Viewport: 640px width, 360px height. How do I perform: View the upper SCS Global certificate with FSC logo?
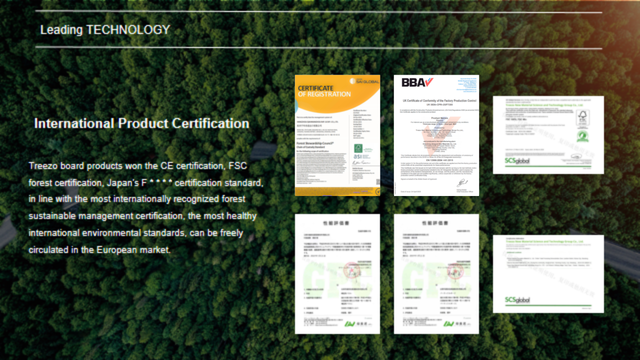(x=548, y=135)
